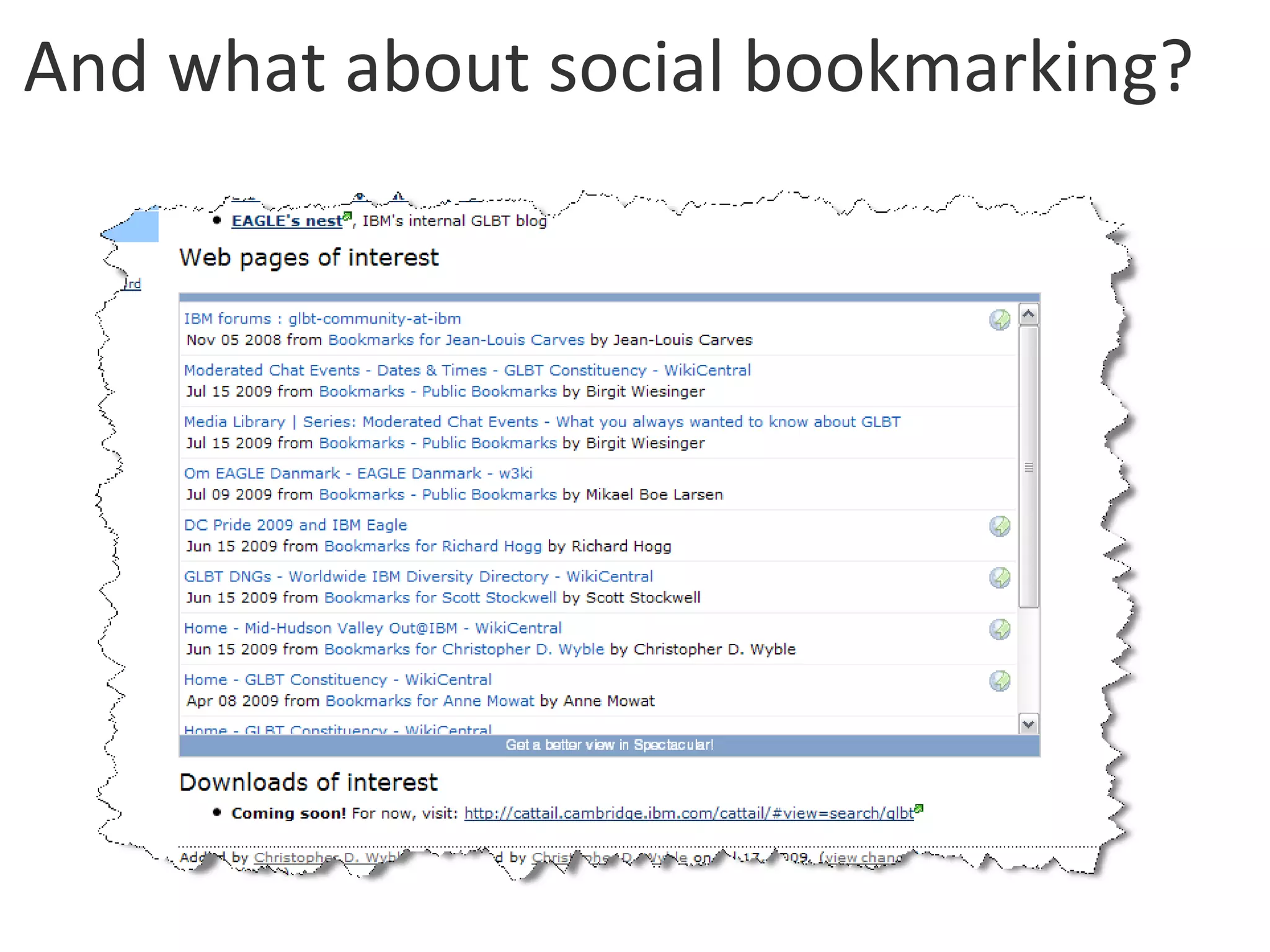
Task: Open IBM forums : glbt-community-at-ibm link
Action: 322,319
